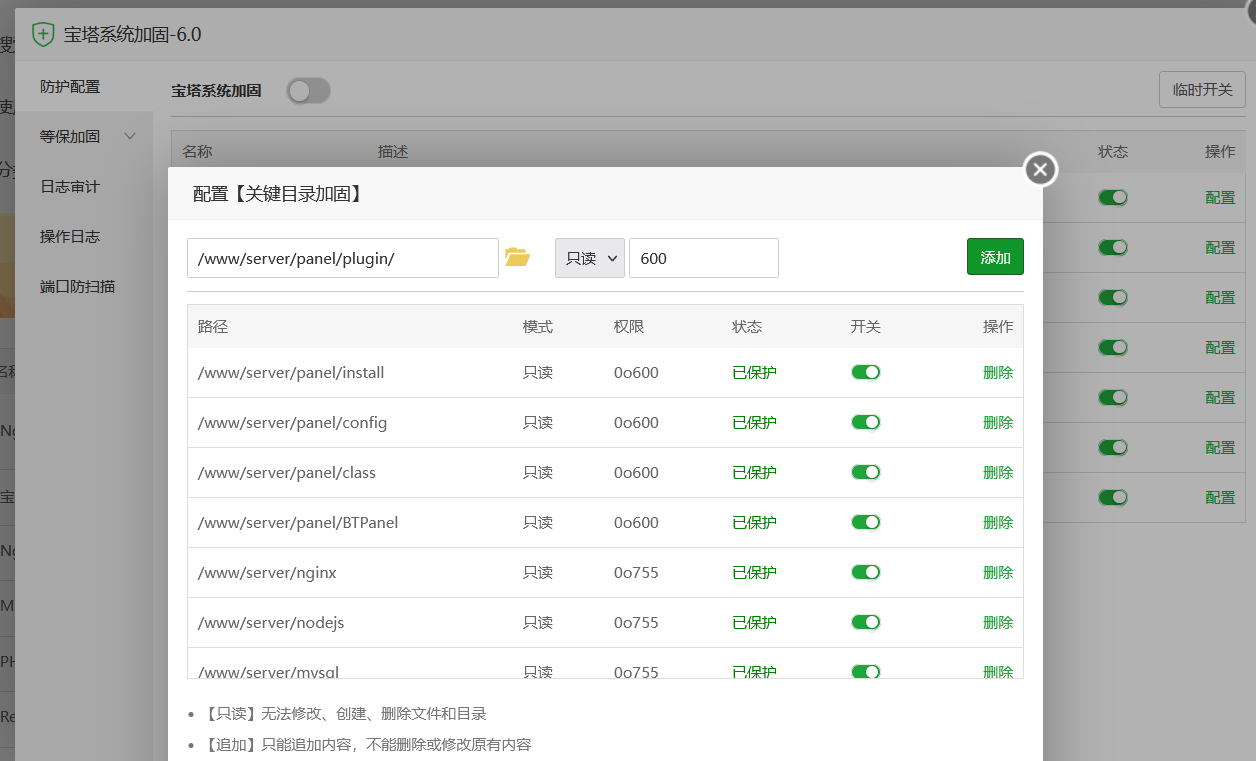This screenshot has width=1256, height=761.
Task: Toggle switch for /www/server/panel/config
Action: 866,422
